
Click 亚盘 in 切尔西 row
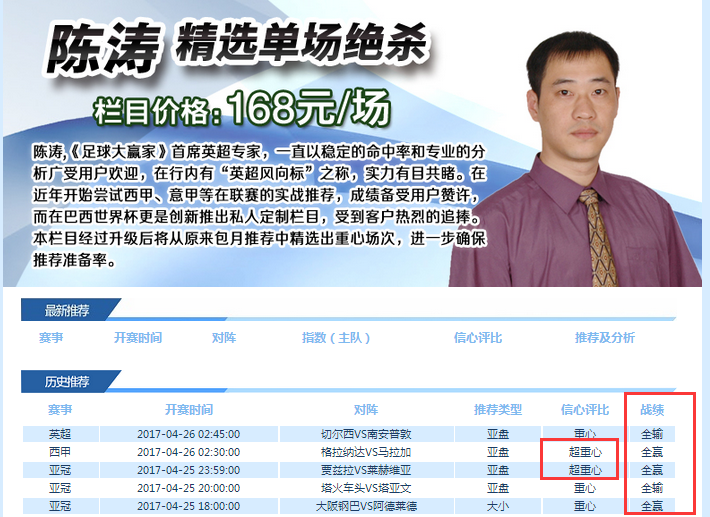[498, 434]
